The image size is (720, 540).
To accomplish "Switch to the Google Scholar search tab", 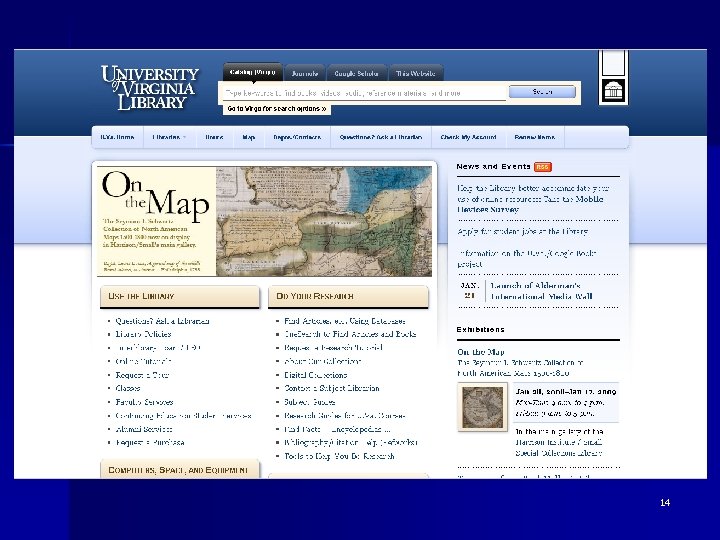I will click(356, 73).
